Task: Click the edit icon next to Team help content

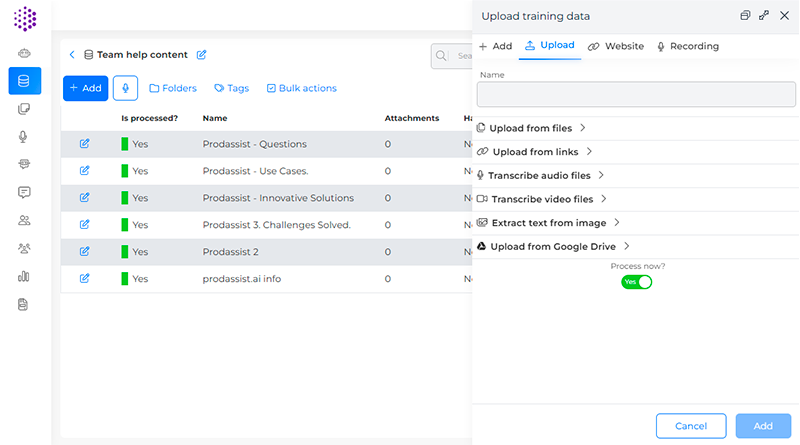Action: (x=202, y=55)
